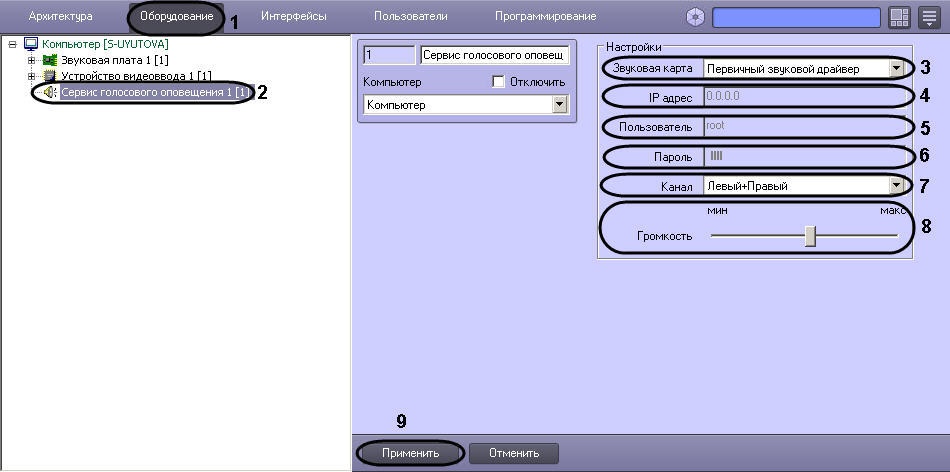Click the hexagon logo icon in top bar

695,17
